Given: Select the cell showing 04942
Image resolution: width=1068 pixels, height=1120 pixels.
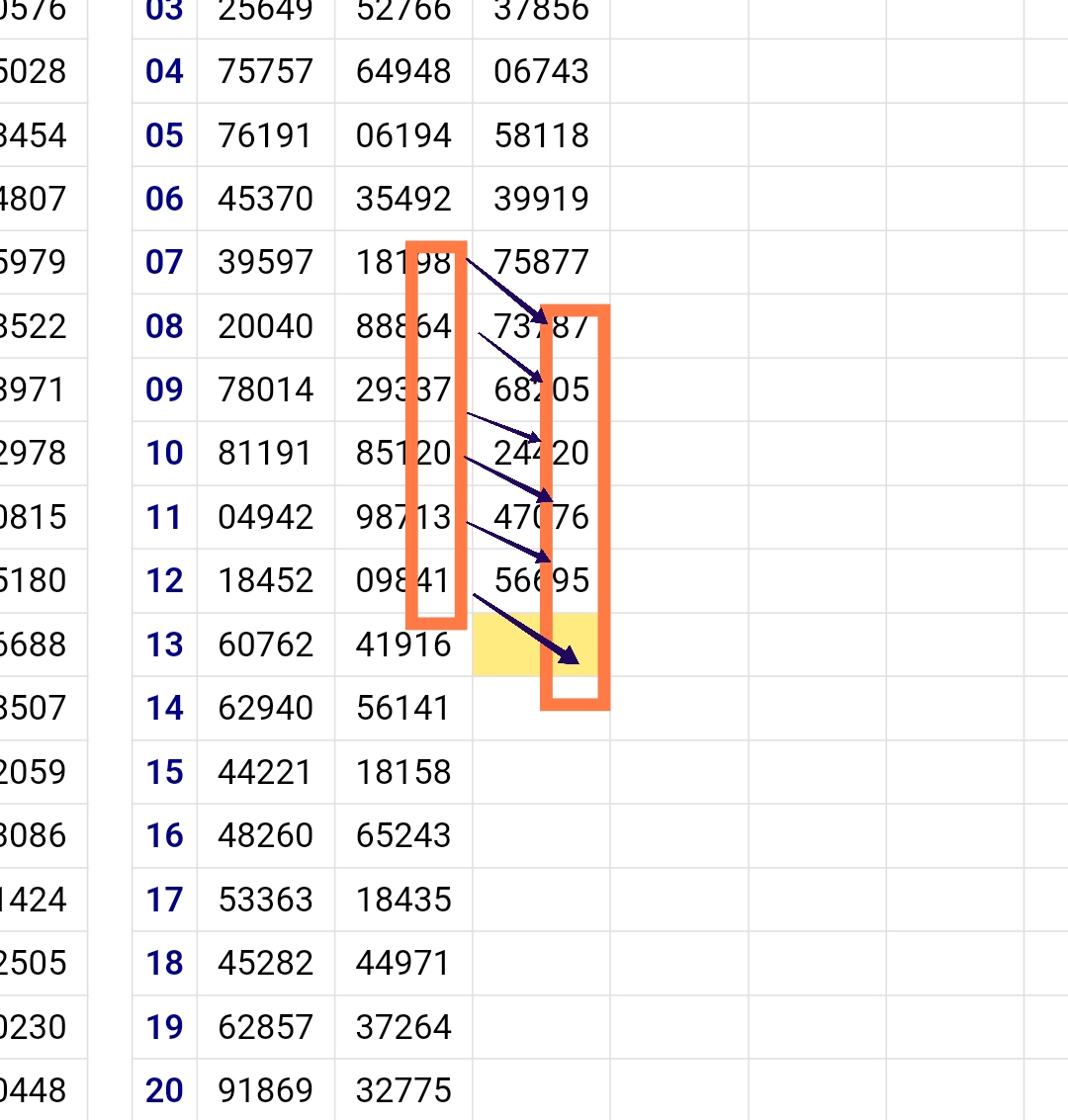Looking at the screenshot, I should coord(265,517).
